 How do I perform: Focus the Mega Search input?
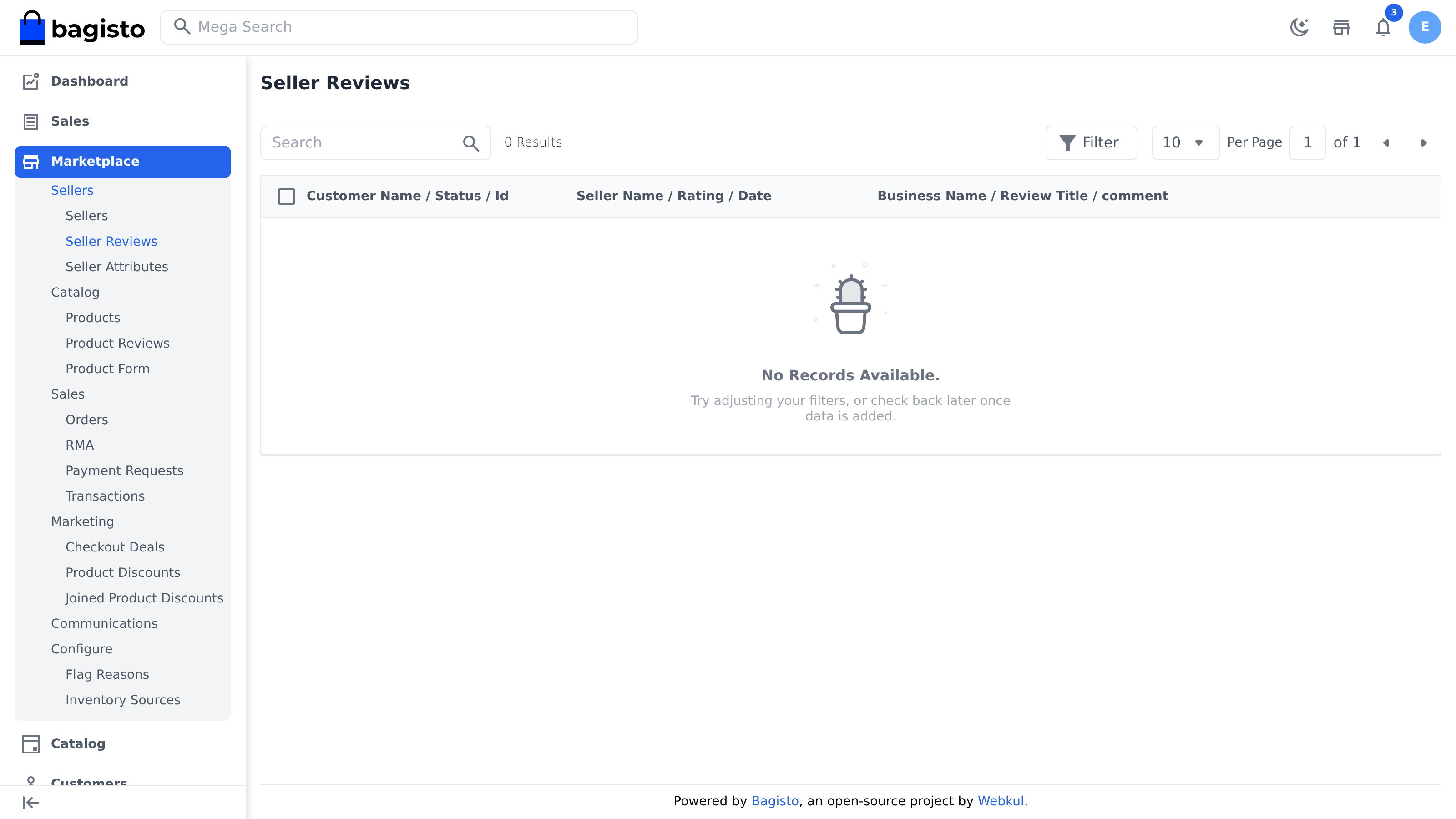pos(399,27)
